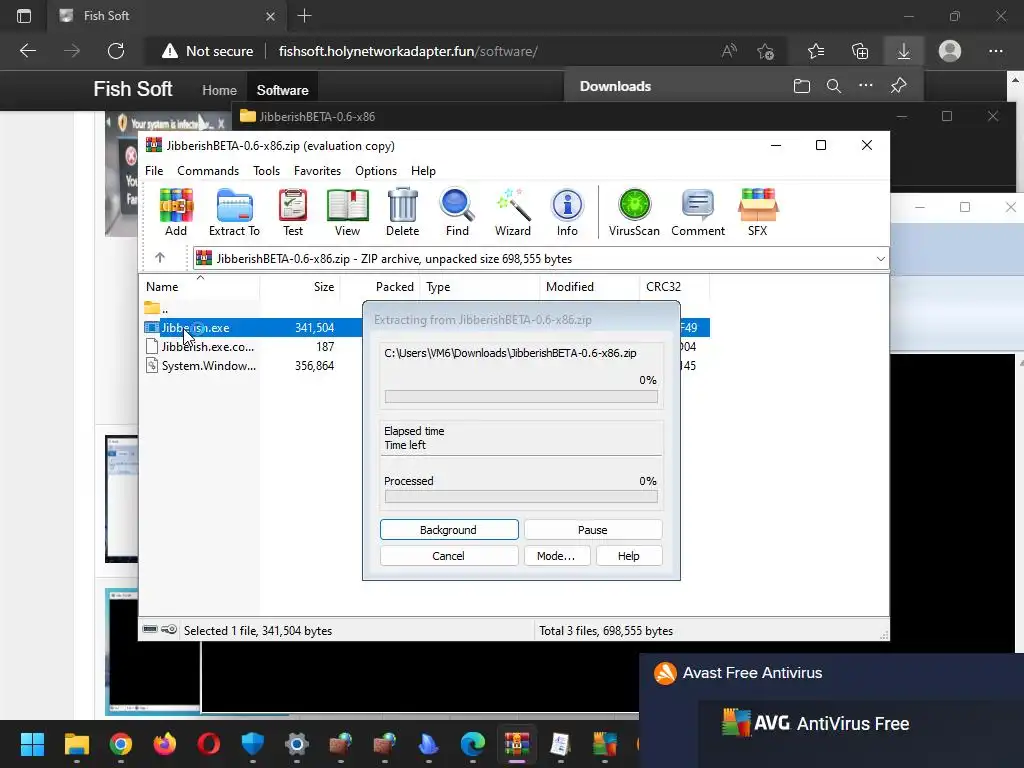Click the Mode... button
Viewport: 1024px width, 768px height.
pyautogui.click(x=556, y=556)
